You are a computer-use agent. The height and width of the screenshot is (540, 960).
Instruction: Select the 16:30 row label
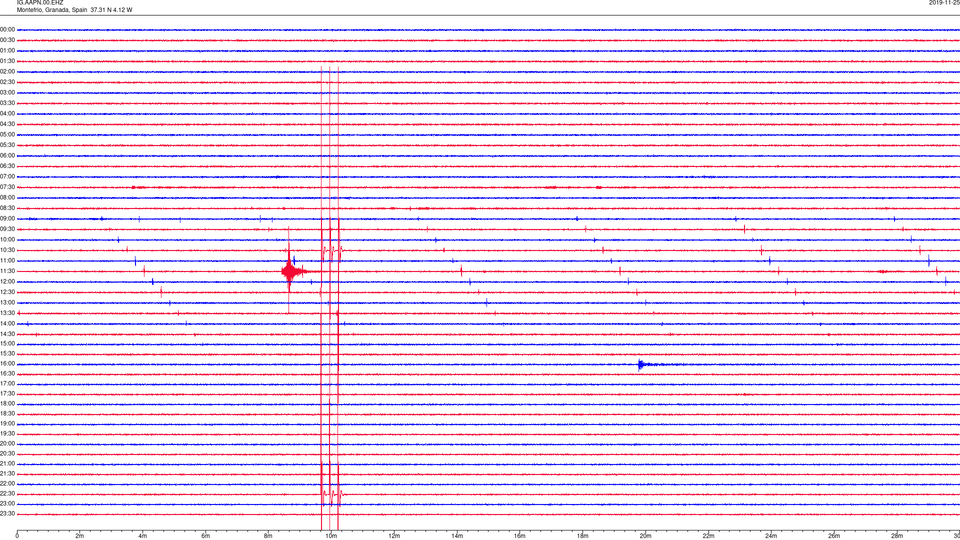click(x=7, y=373)
